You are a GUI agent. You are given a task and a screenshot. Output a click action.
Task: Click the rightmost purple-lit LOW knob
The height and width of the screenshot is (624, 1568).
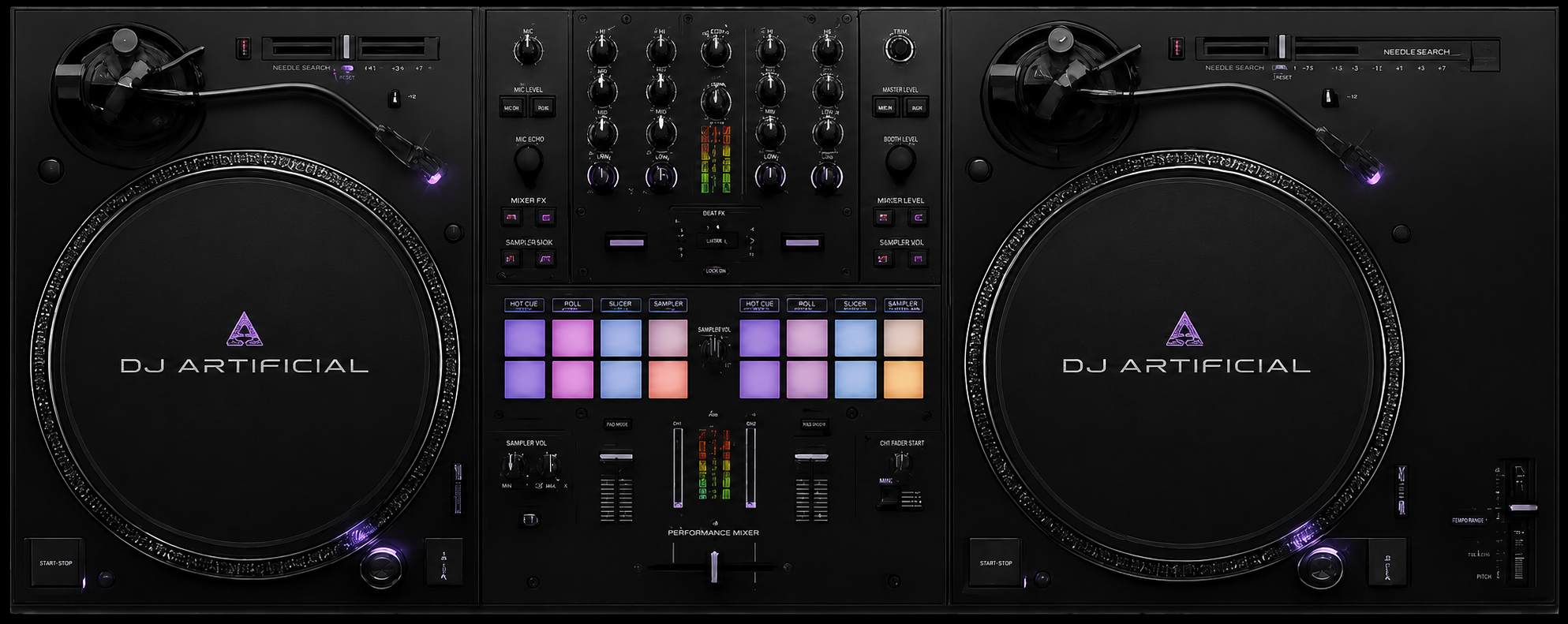tap(827, 177)
